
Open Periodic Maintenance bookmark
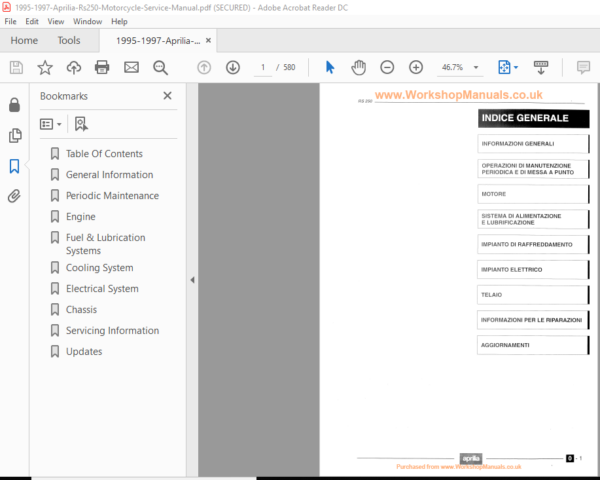[x=112, y=196]
